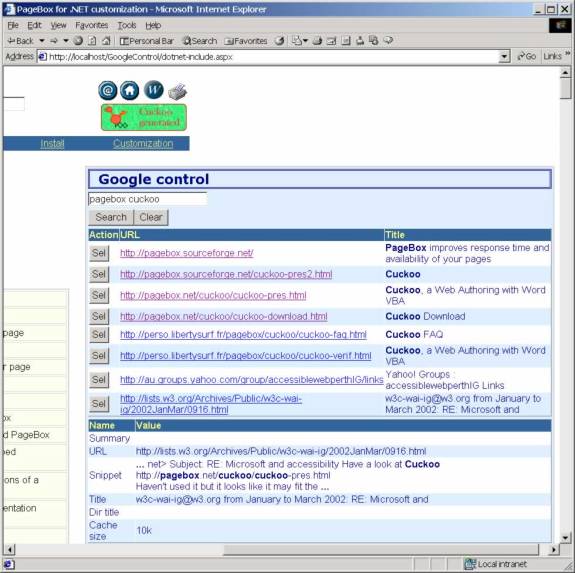Click the Mail icon in toolbar
Viewport: 575px width, 573px height.
coord(296,41)
